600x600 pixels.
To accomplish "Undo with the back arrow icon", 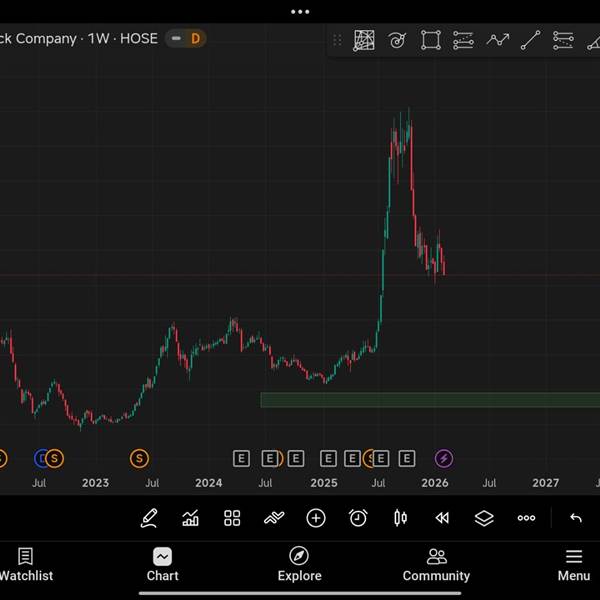I will coord(576,518).
